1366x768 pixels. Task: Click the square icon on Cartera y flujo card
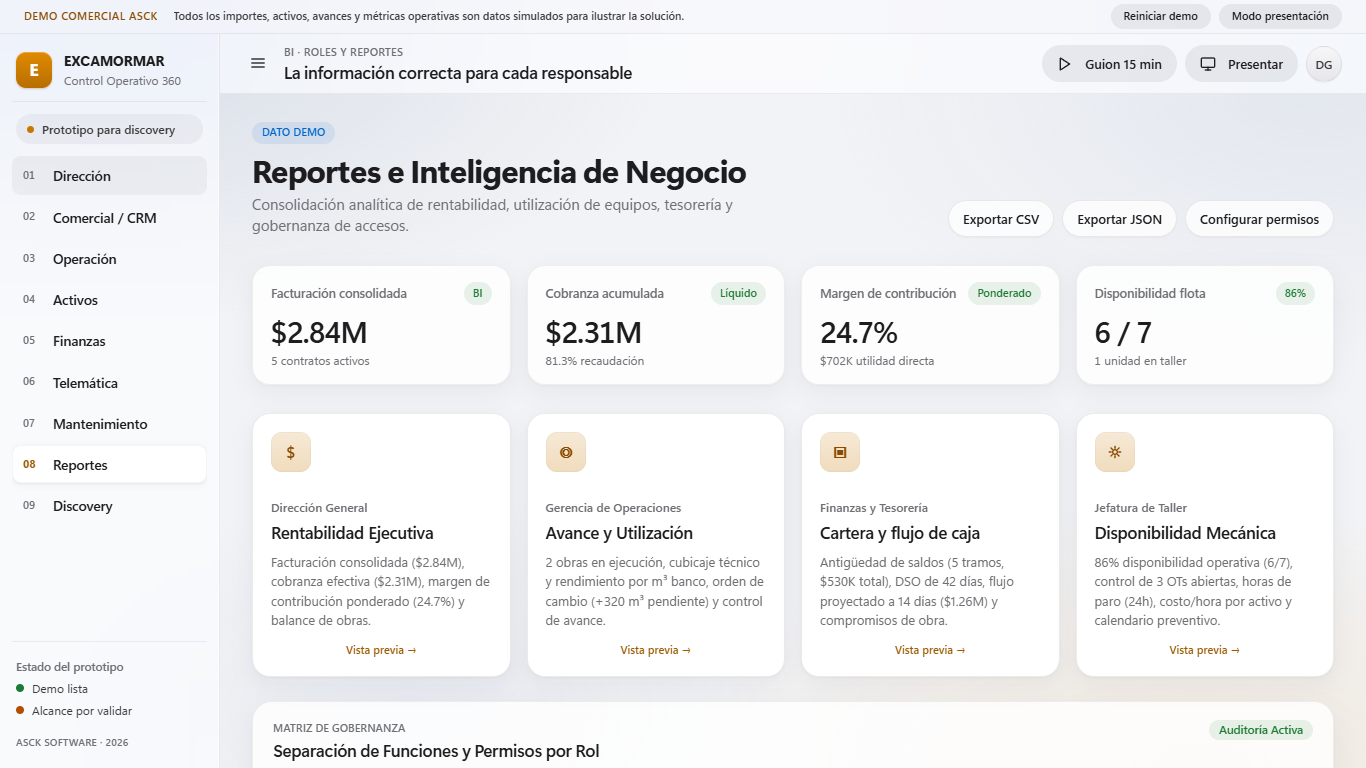click(840, 452)
